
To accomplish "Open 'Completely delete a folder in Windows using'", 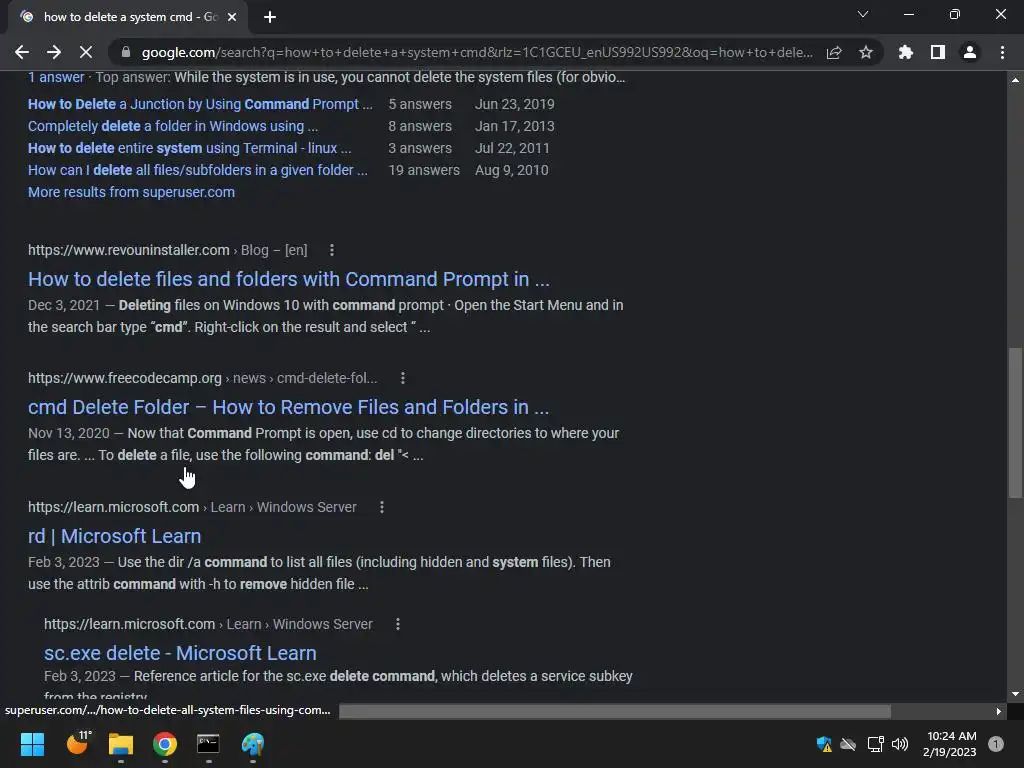I will pyautogui.click(x=172, y=127).
